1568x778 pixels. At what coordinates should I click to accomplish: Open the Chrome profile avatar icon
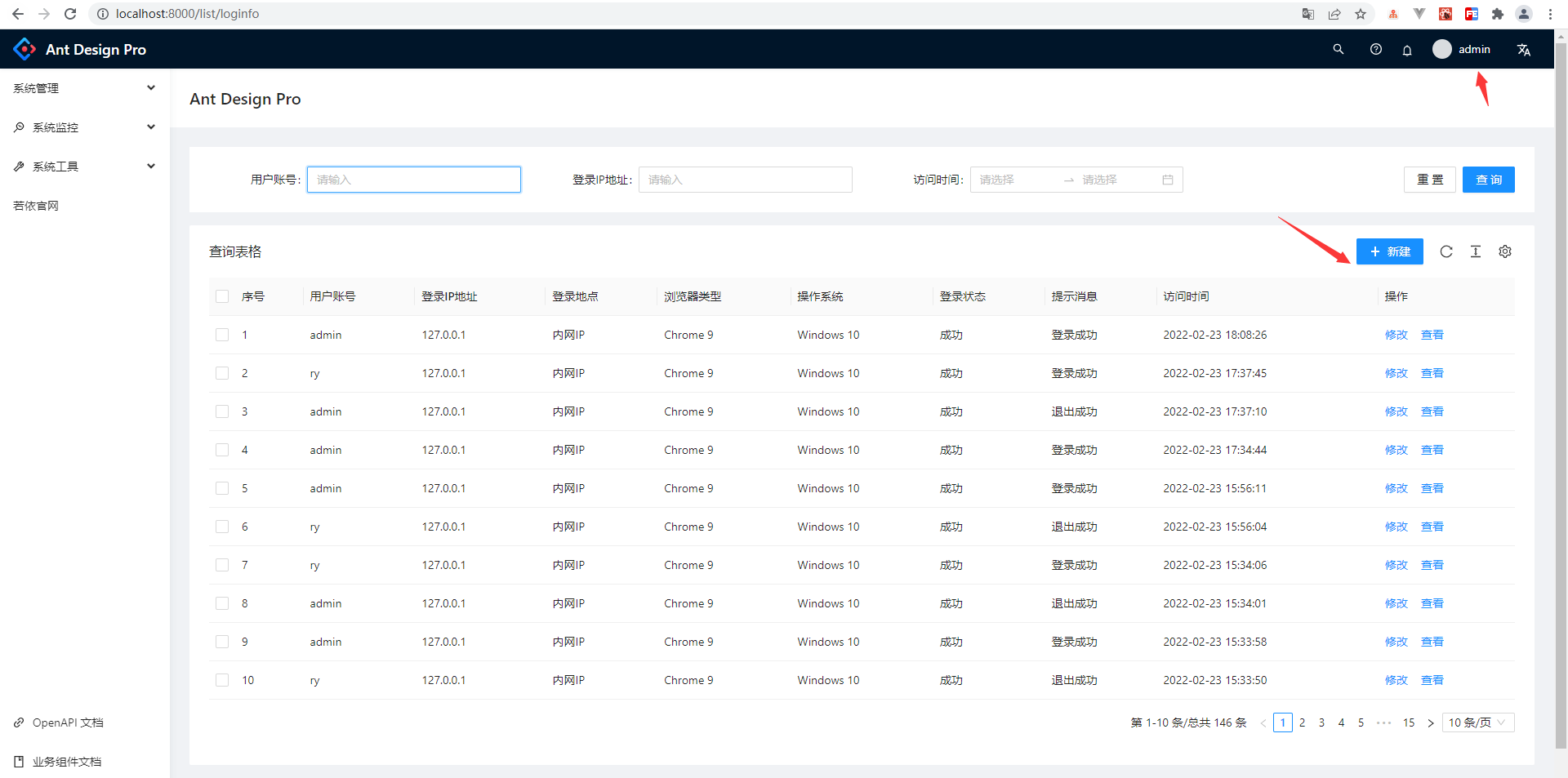tap(1524, 14)
